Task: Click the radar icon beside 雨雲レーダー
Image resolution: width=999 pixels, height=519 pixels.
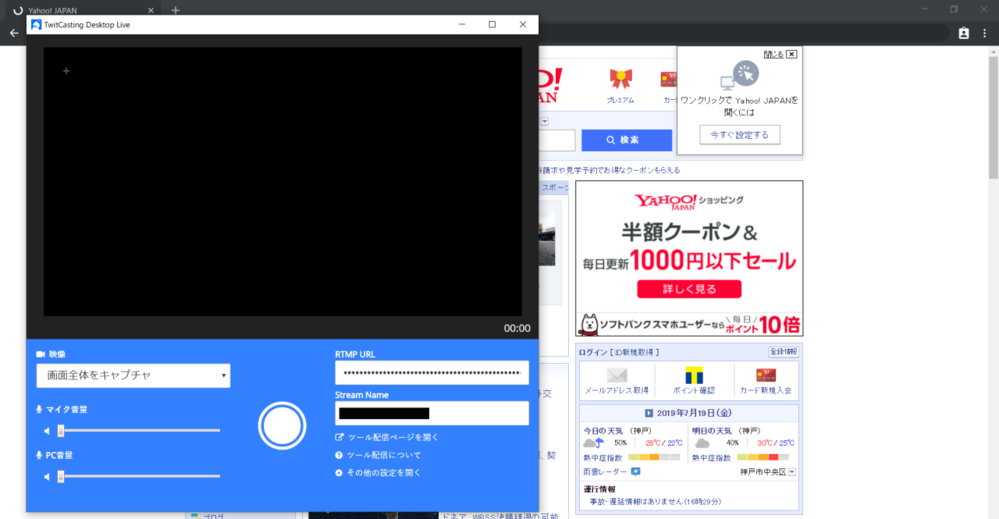Action: point(635,472)
